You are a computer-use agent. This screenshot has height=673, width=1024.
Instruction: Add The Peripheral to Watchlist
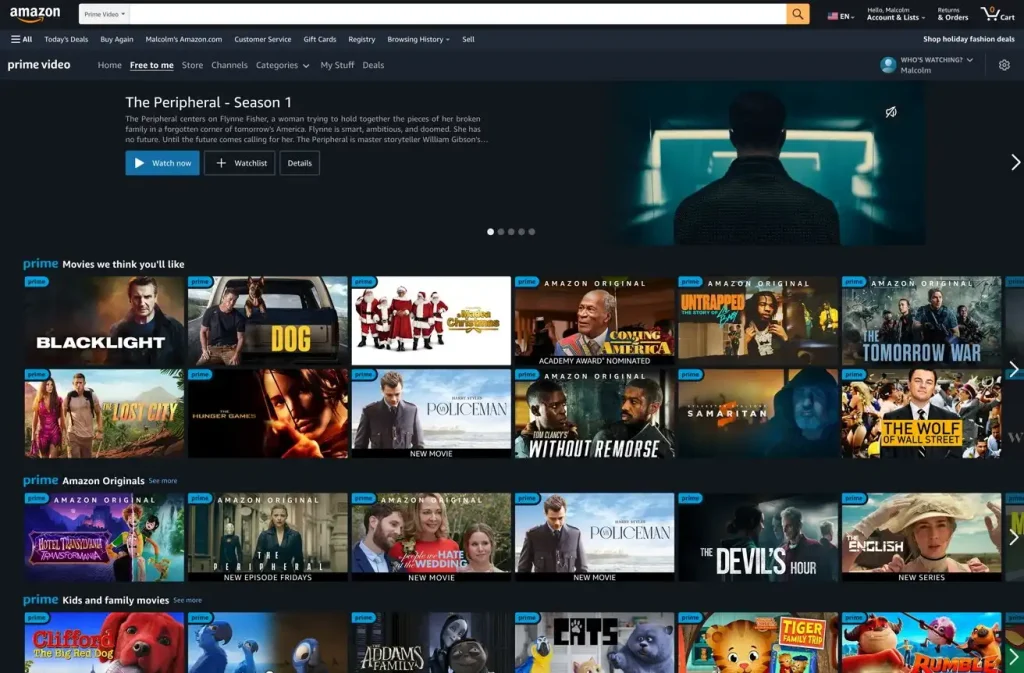240,163
